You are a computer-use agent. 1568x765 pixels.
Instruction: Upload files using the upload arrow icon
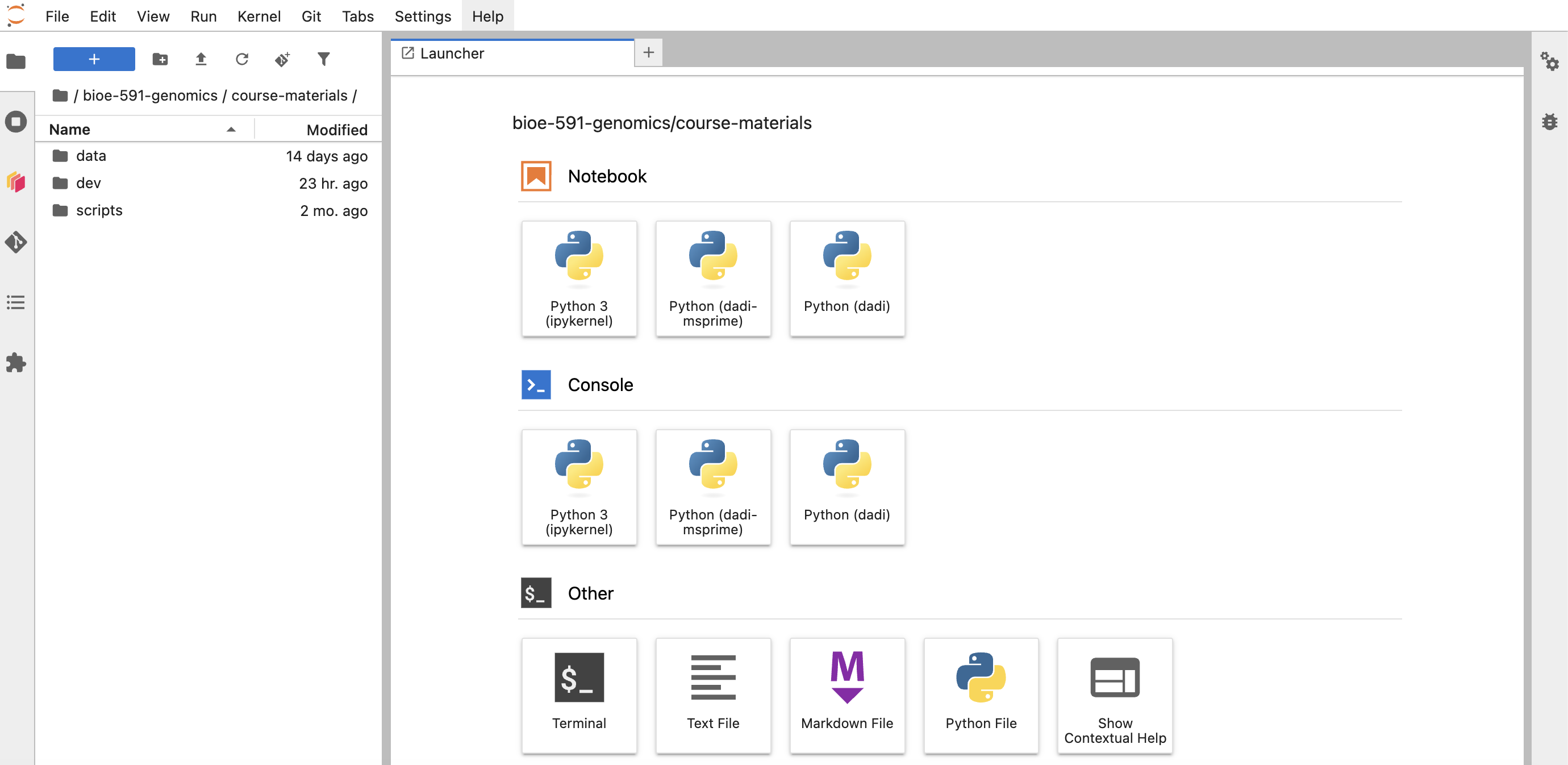click(x=201, y=59)
